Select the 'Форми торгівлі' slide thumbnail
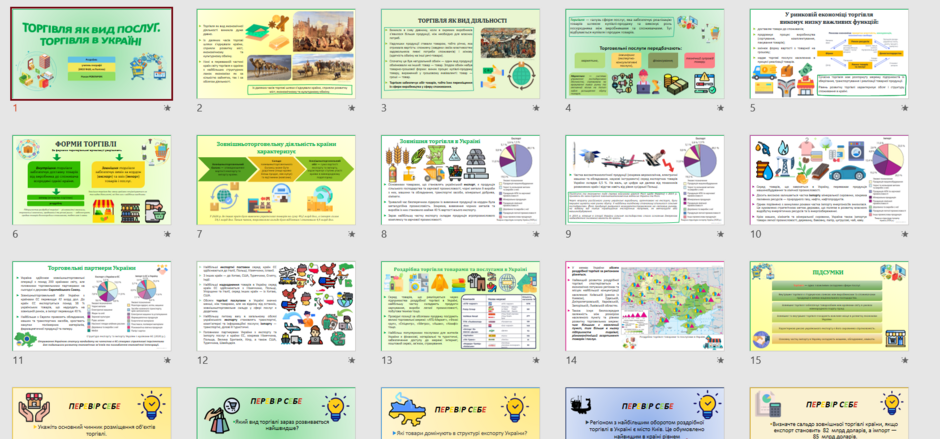Image resolution: width=940 pixels, height=439 pixels. (x=92, y=180)
